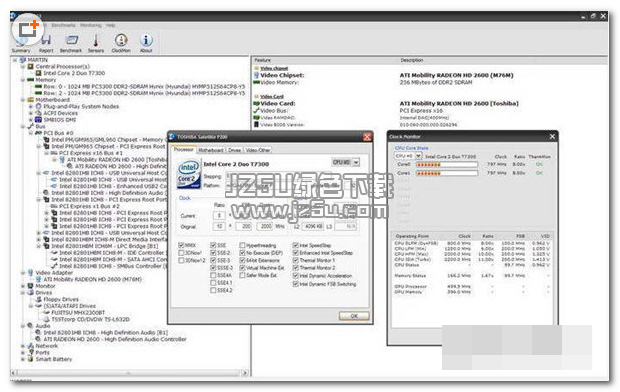The image size is (620, 392).
Task: Toggle the Intel SpeedStep checkbox
Action: pos(295,245)
